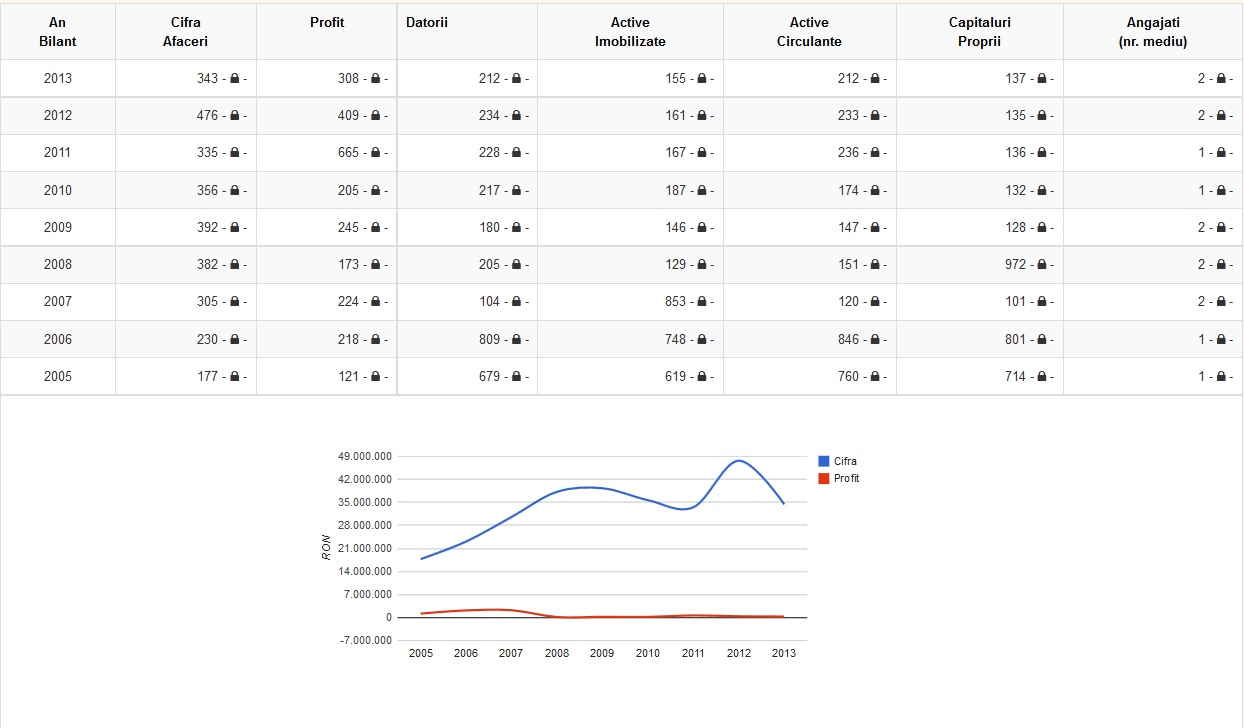The height and width of the screenshot is (728, 1244).
Task: Click lock icon in 2007 Angajati cell
Action: coord(1221,302)
